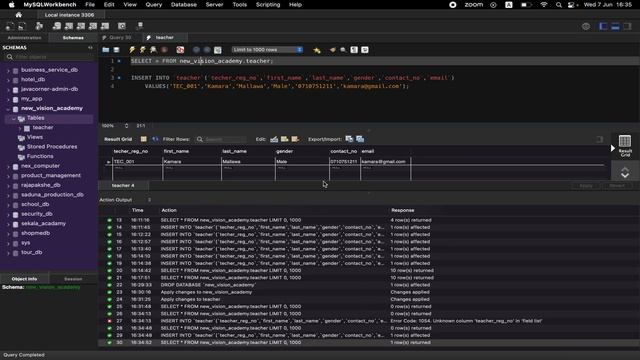This screenshot has width=640, height=360.
Task: Open the Home screen tab icon
Action: 18,15
